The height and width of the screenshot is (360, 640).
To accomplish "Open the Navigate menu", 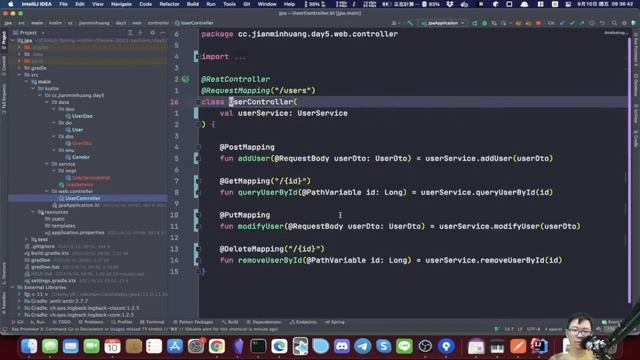I will 121,4.
